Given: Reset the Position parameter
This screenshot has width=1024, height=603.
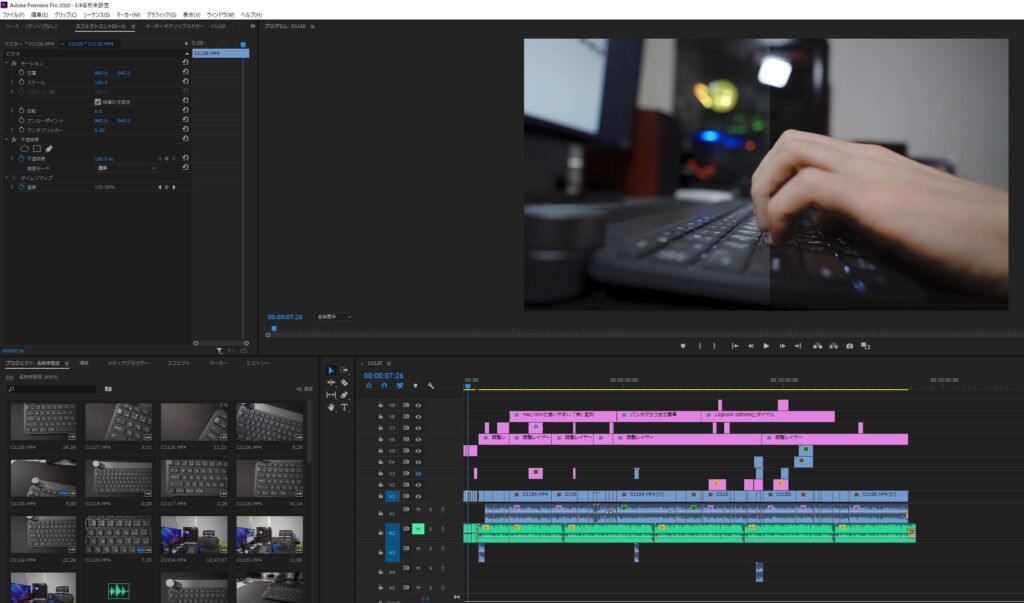Looking at the screenshot, I should tap(185, 72).
